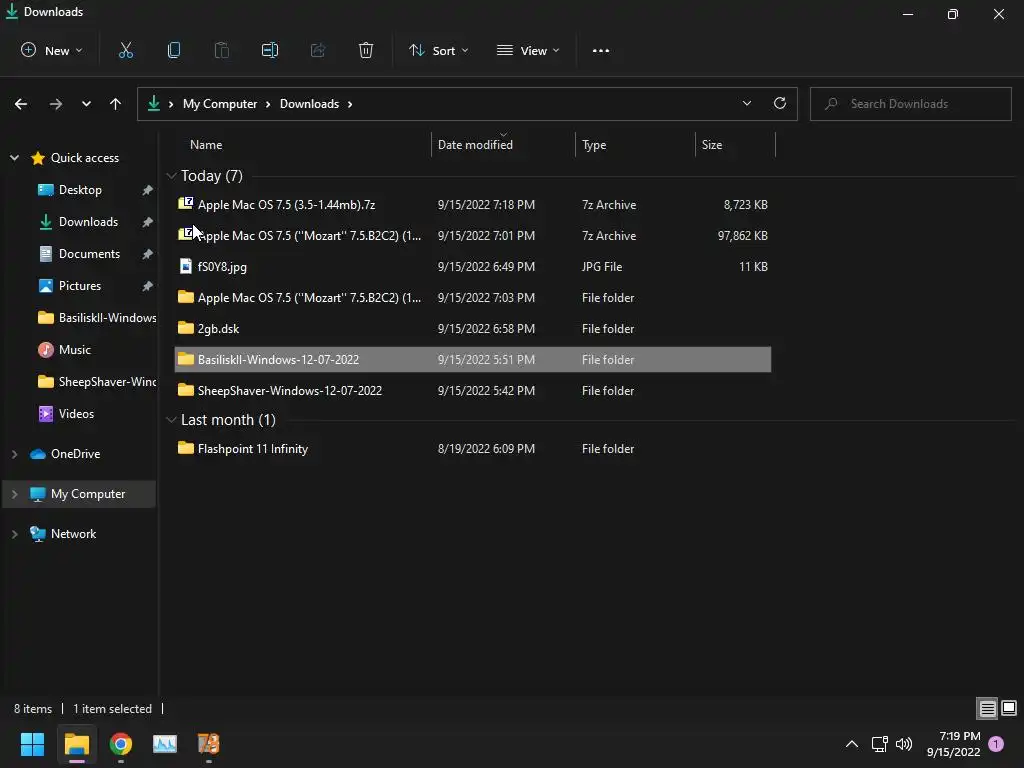Click the Rename icon in the toolbar
The width and height of the screenshot is (1024, 768).
click(270, 50)
